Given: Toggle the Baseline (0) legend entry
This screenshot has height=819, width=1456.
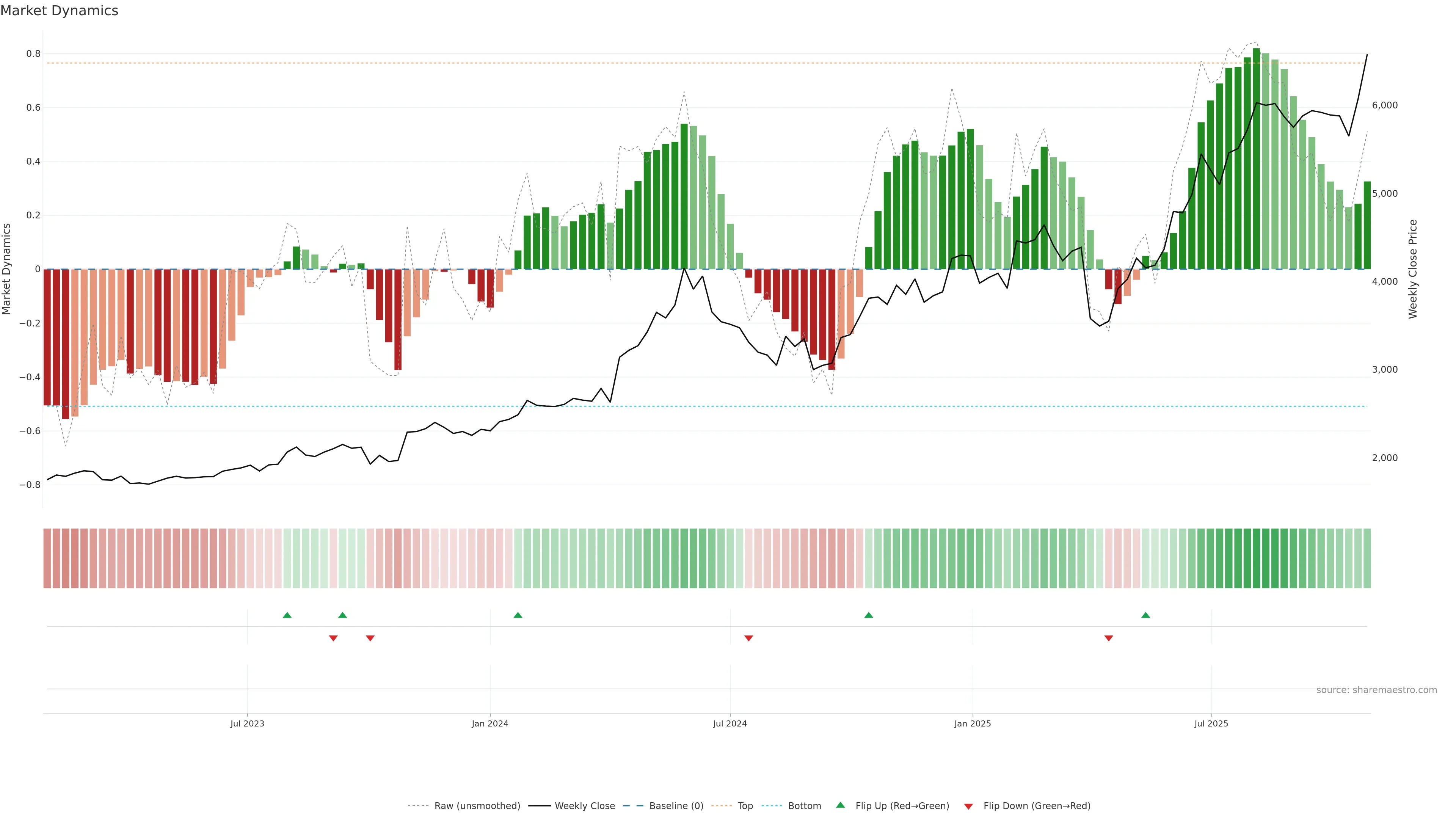Looking at the screenshot, I should click(676, 806).
